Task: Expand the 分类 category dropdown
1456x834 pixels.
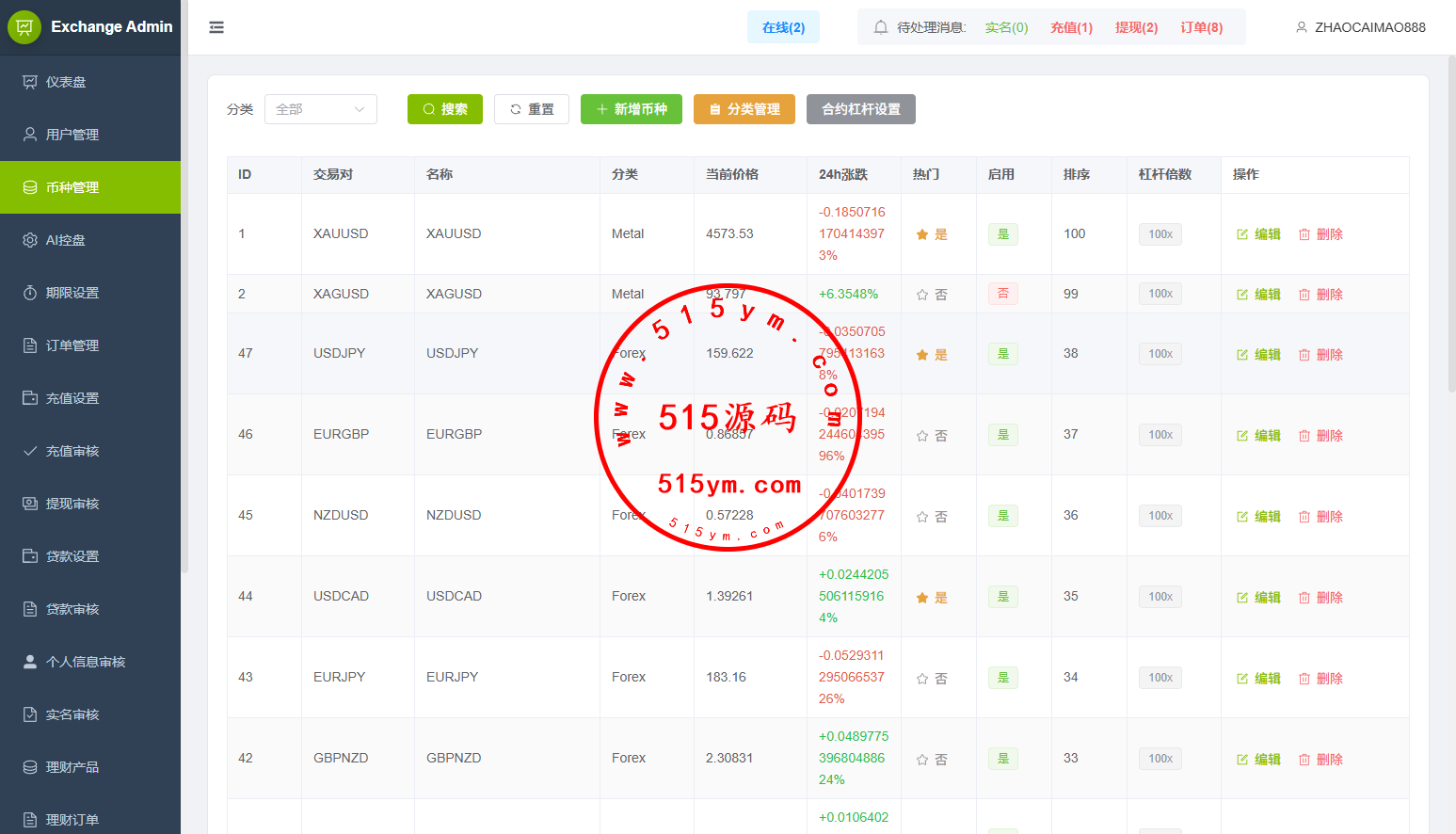Action: click(x=320, y=109)
